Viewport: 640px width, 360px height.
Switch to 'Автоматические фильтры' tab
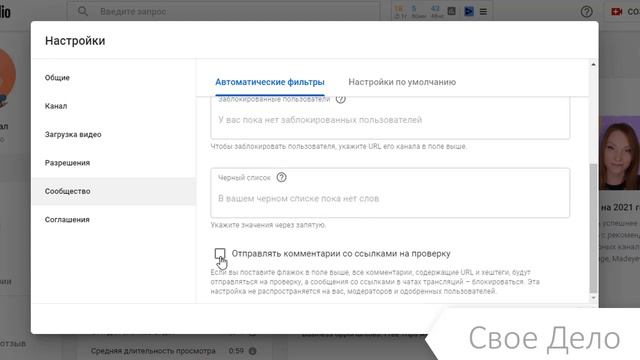pos(270,82)
